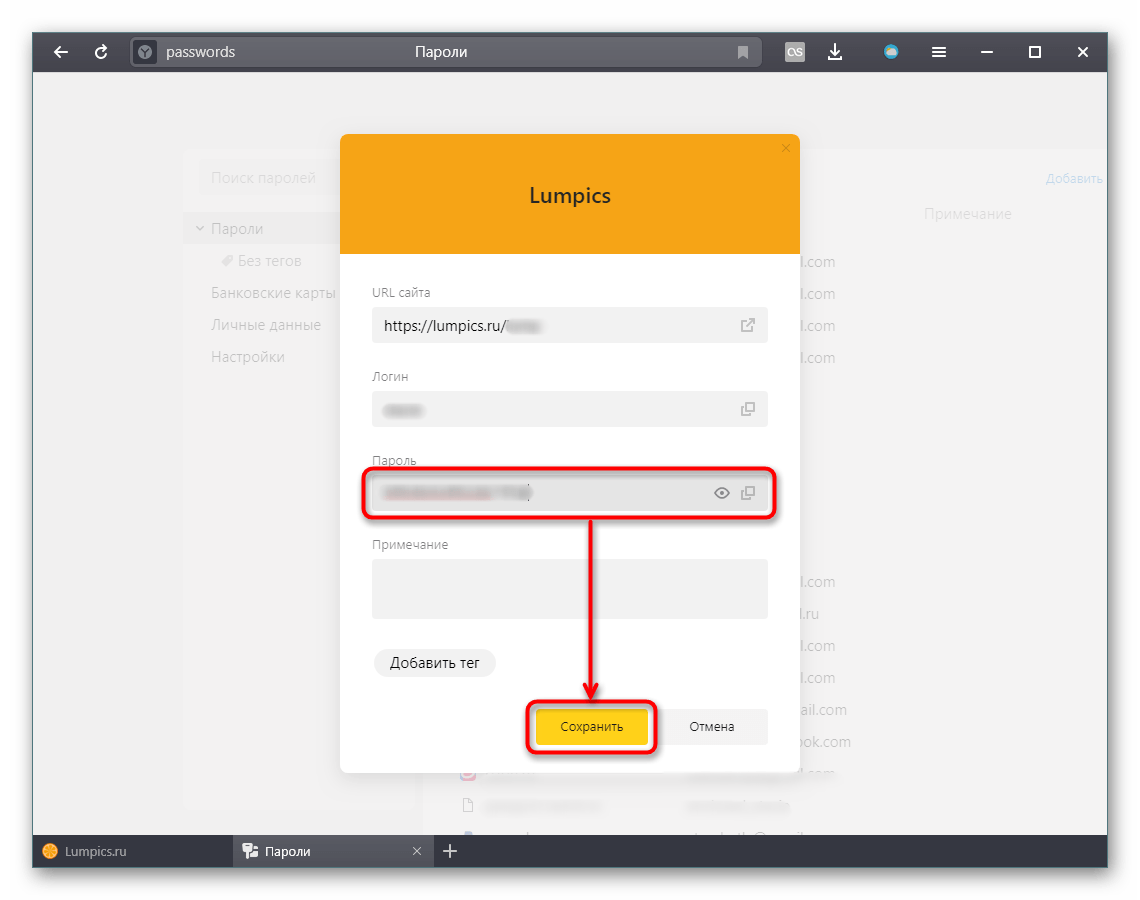Open the Last.fm extension icon
The image size is (1140, 900).
pos(795,52)
